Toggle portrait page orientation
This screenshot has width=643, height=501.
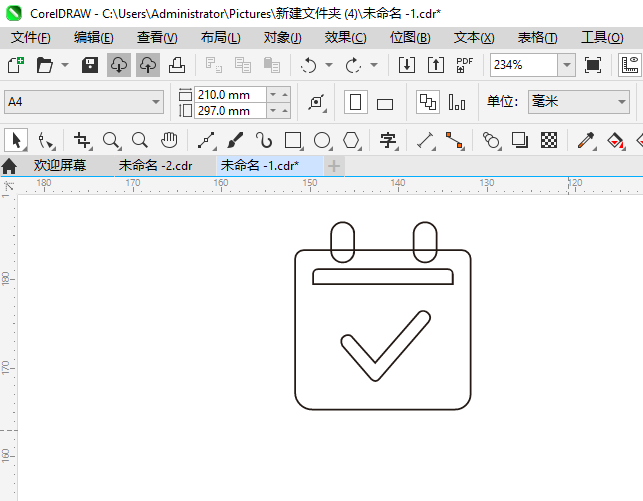point(356,102)
